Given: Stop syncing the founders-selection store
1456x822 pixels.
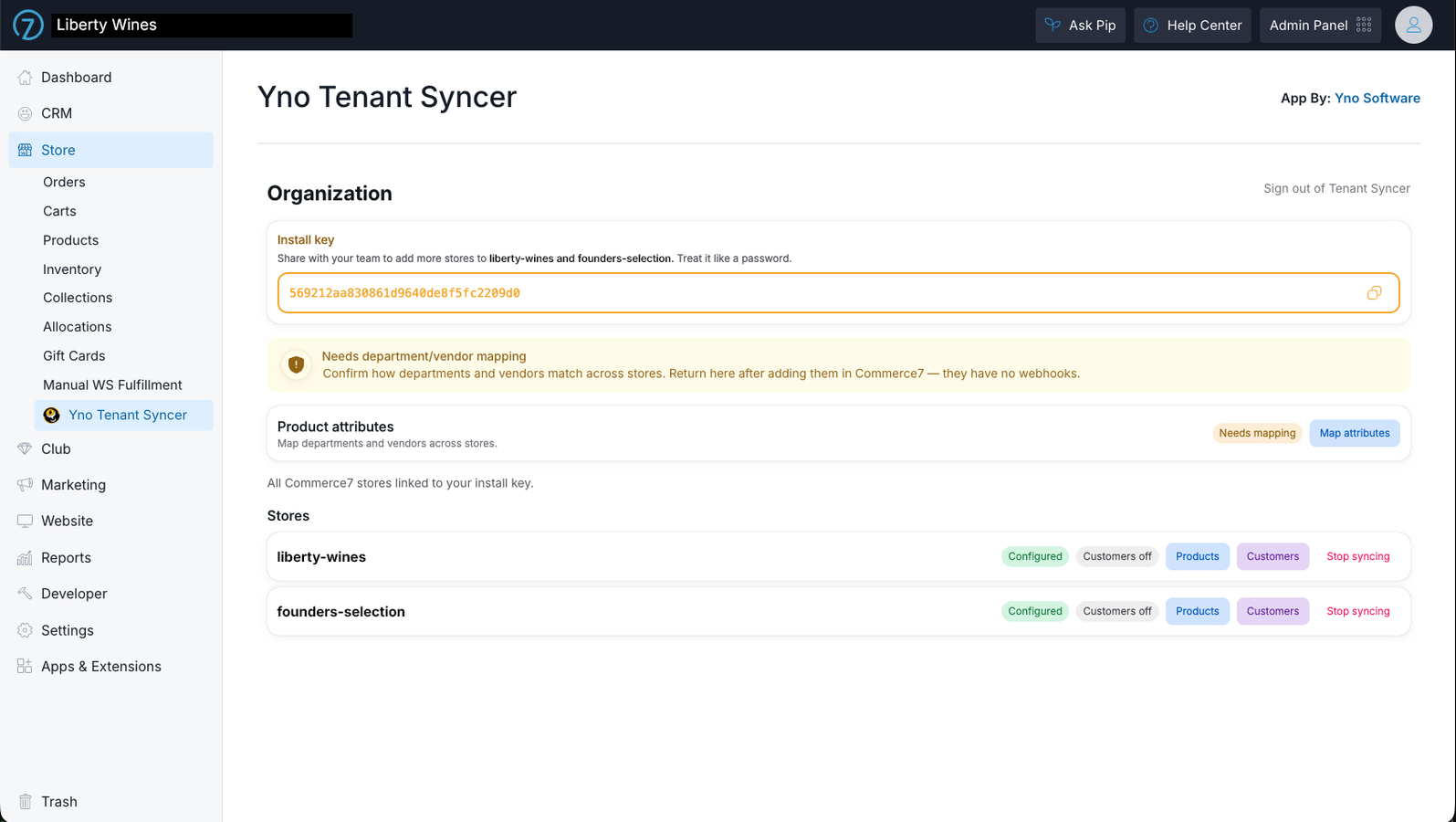Looking at the screenshot, I should click(1357, 611).
